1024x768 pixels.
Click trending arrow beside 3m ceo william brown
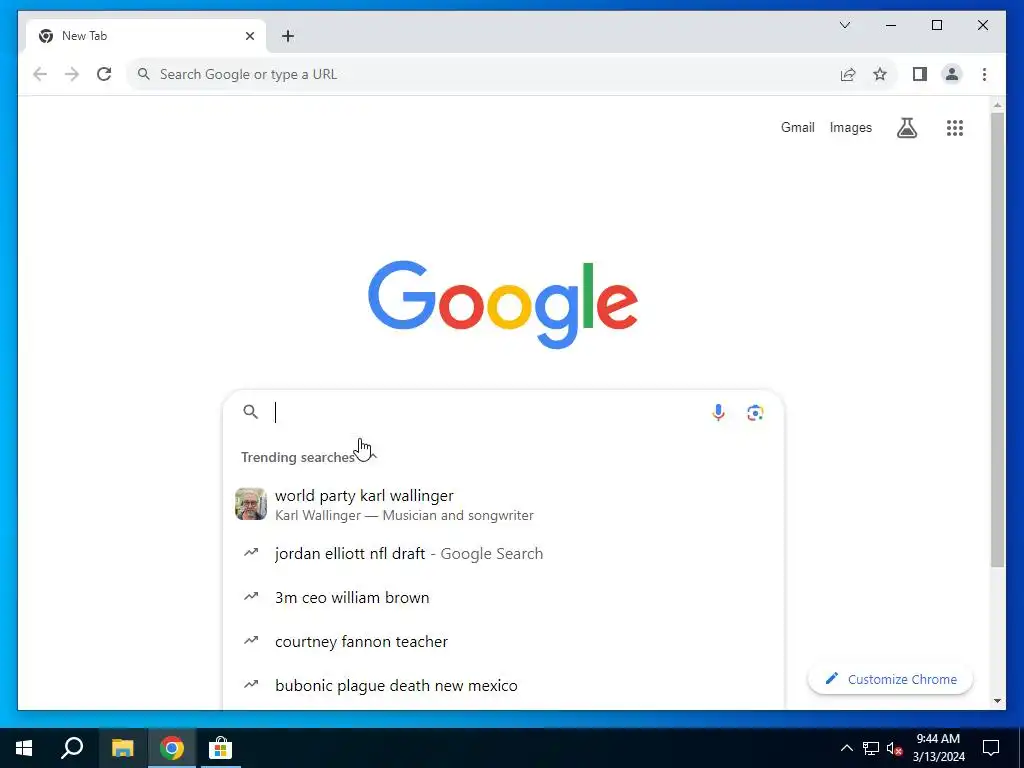click(251, 597)
